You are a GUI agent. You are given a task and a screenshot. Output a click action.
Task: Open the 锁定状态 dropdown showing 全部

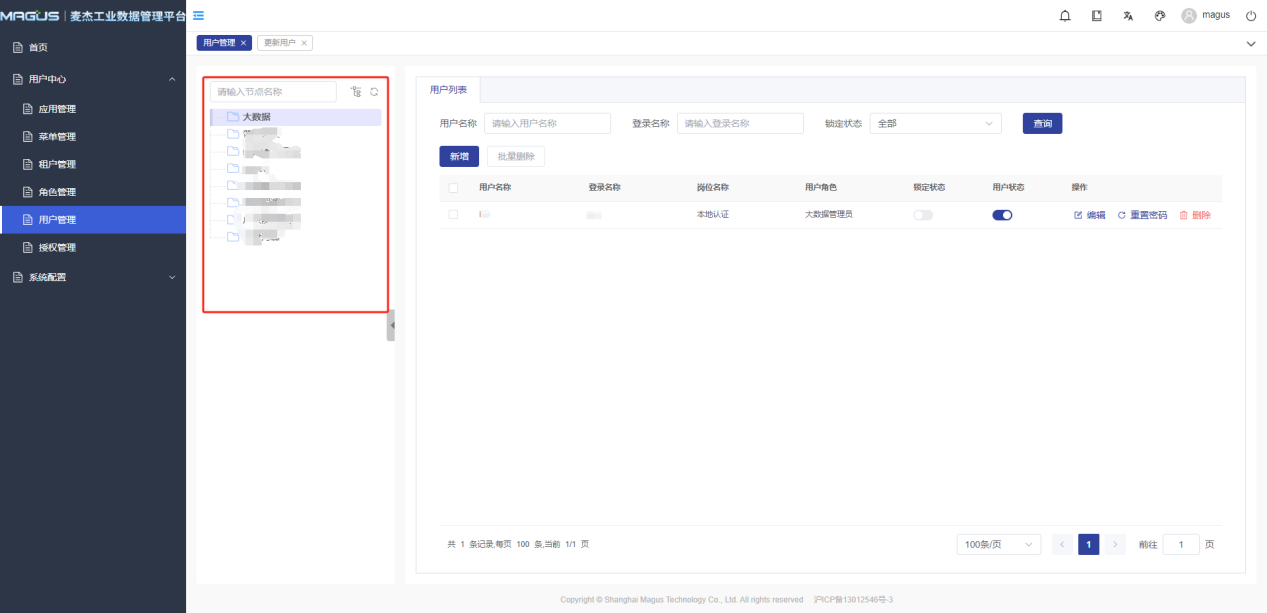click(x=935, y=124)
